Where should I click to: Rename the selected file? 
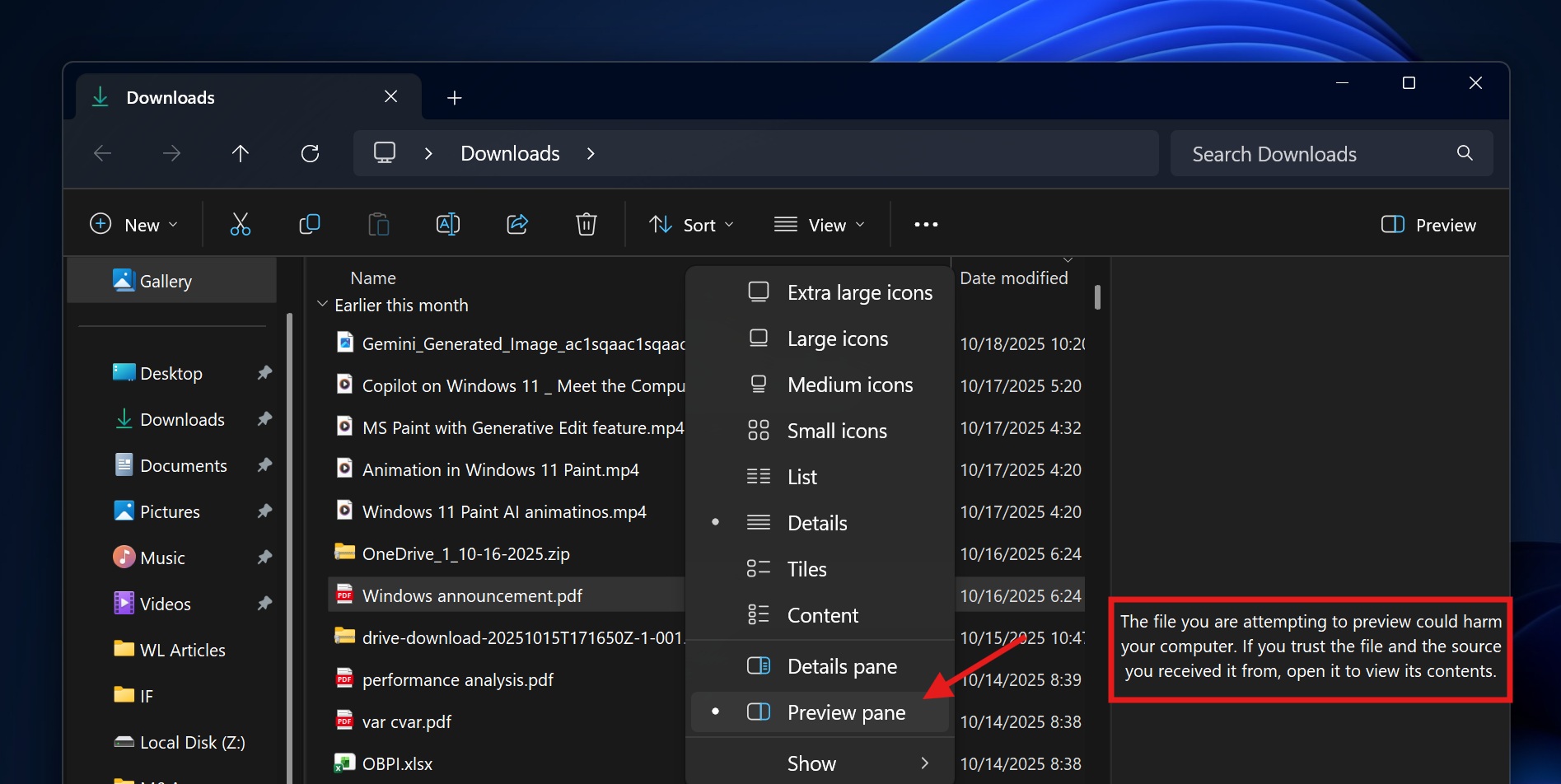click(447, 223)
